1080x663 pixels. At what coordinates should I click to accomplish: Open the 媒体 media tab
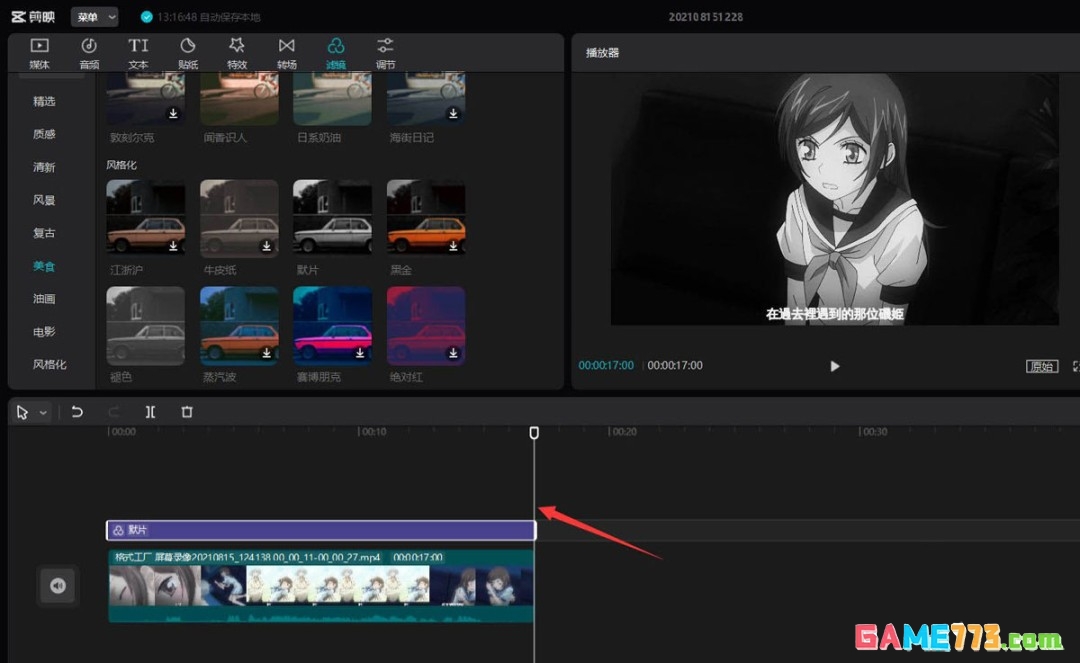[x=39, y=53]
